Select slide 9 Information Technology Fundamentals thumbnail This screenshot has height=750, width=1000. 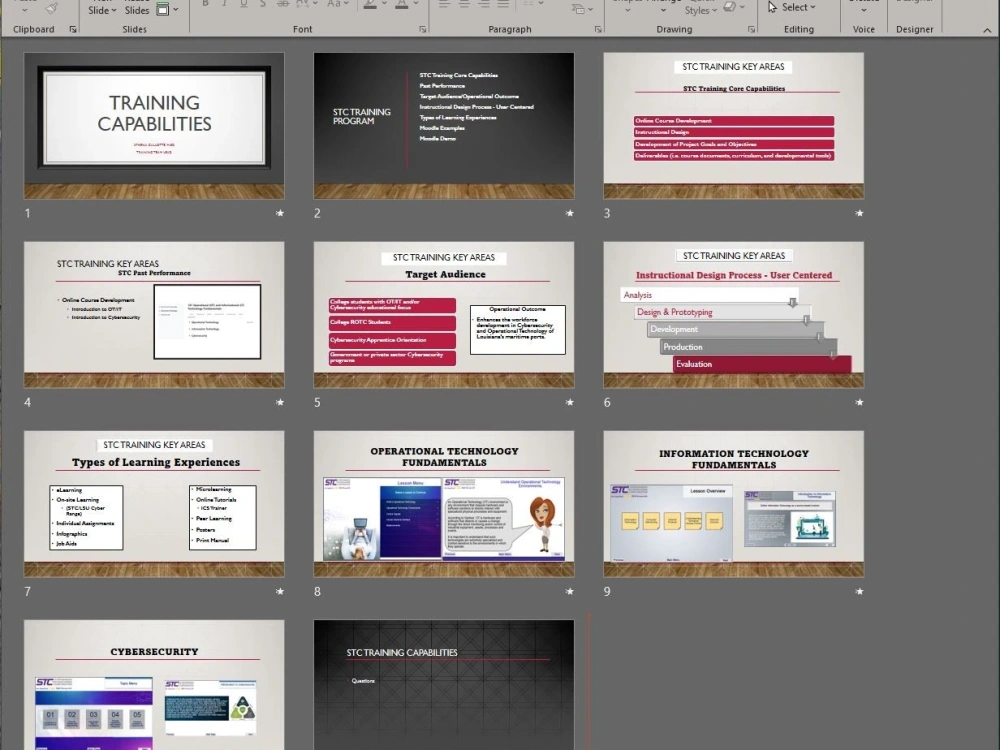(x=733, y=504)
